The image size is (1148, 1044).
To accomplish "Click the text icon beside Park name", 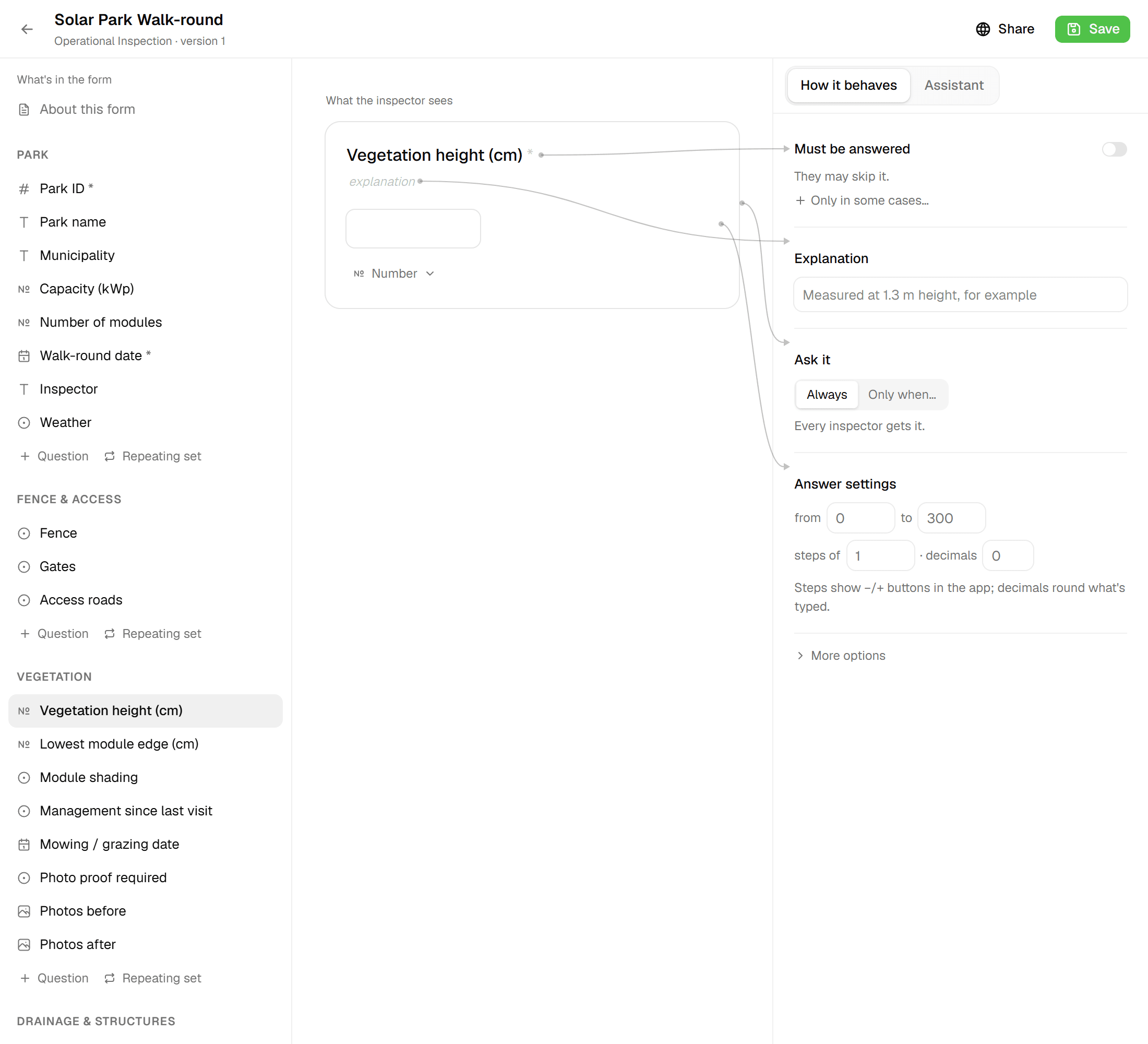I will (x=24, y=222).
